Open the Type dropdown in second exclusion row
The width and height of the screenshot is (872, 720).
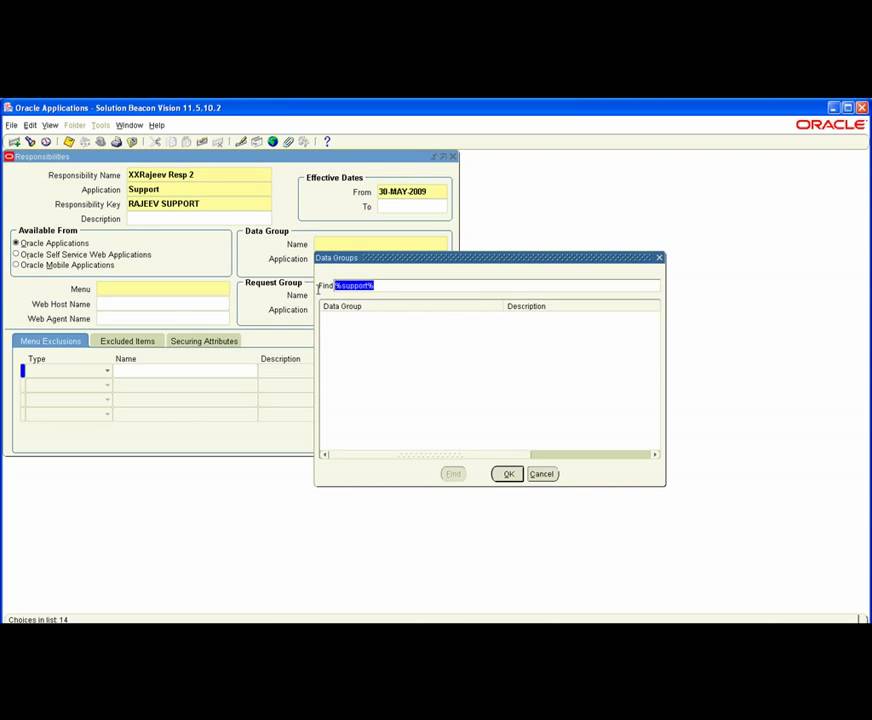pos(107,385)
